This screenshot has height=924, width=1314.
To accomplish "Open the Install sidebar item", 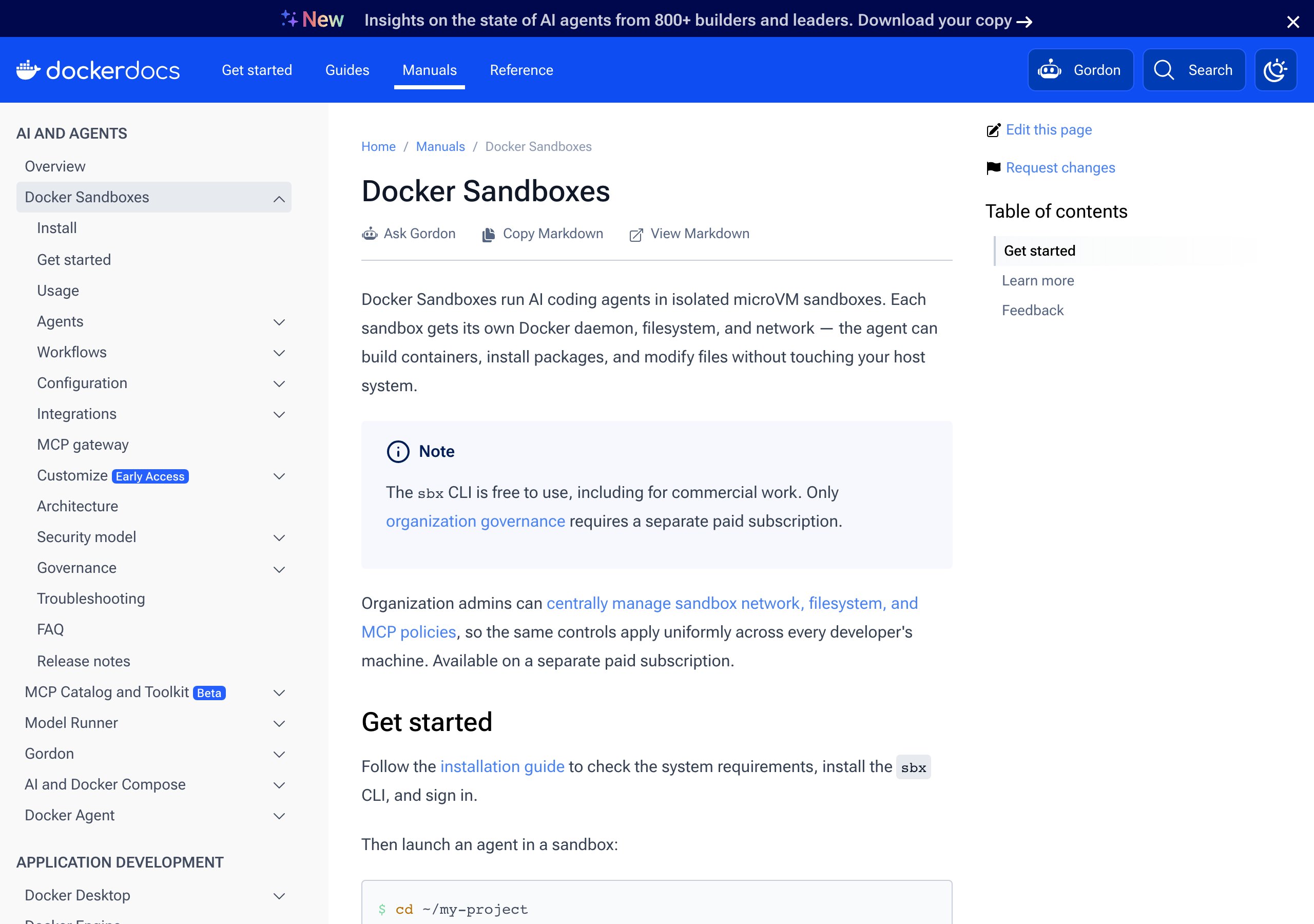I will (x=56, y=228).
